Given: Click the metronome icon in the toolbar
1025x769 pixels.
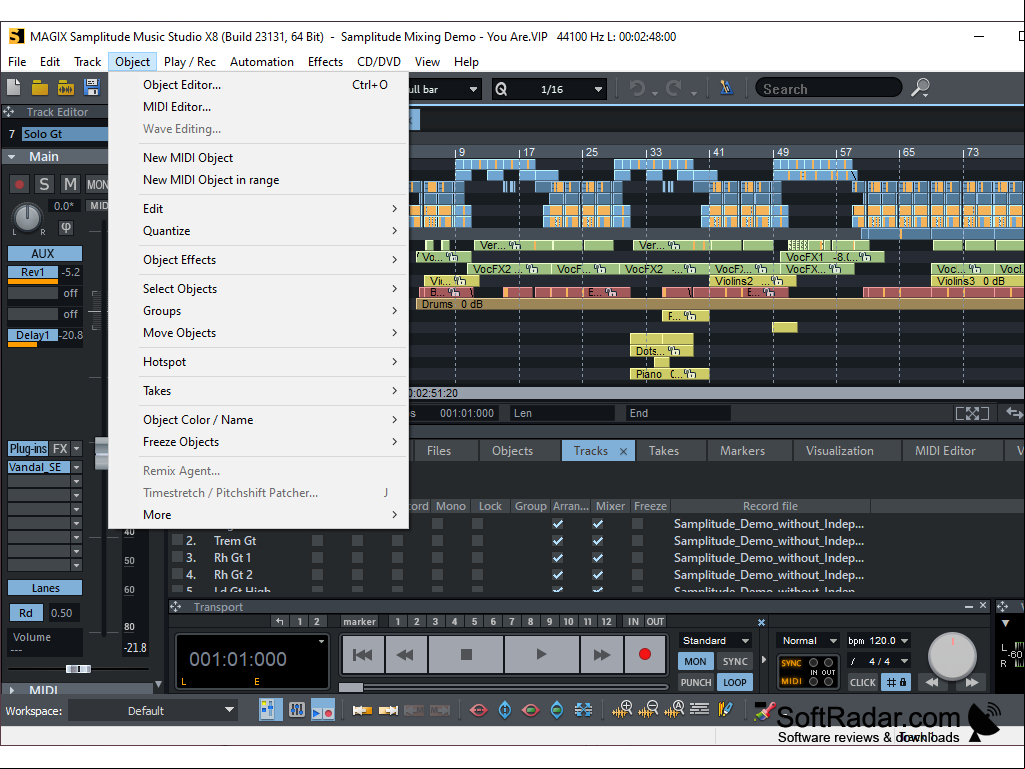Looking at the screenshot, I should tap(726, 88).
